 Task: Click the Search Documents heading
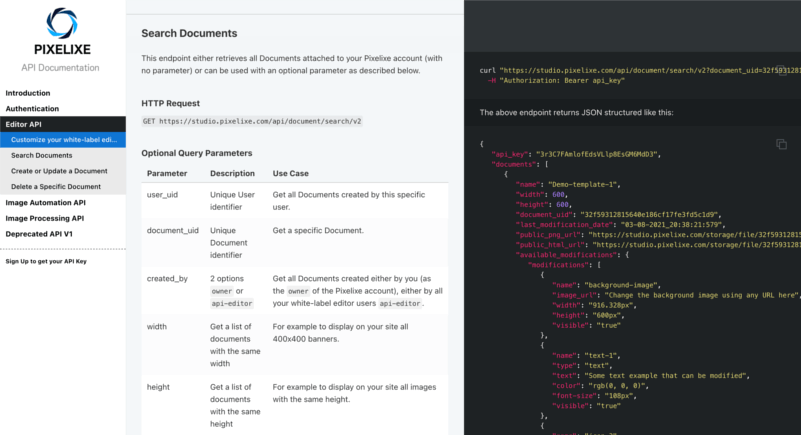tap(189, 33)
